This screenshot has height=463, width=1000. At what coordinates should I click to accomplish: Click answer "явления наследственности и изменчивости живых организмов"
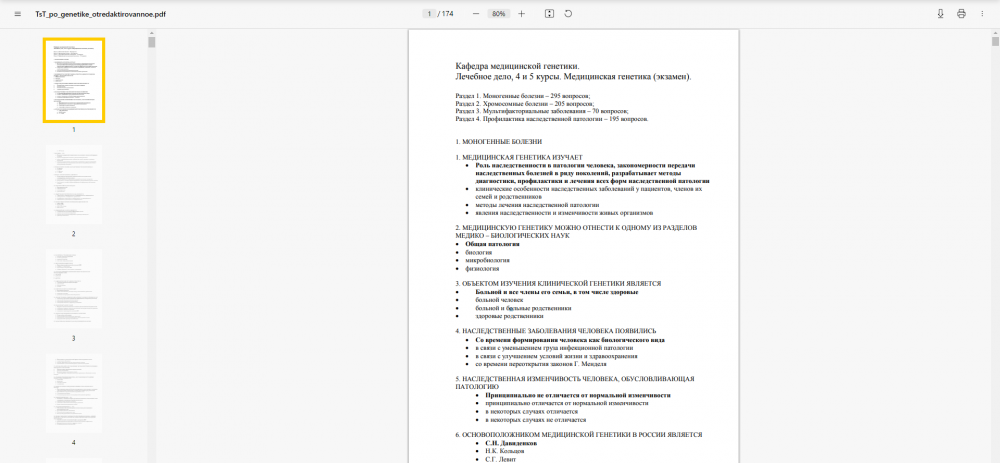pos(564,213)
